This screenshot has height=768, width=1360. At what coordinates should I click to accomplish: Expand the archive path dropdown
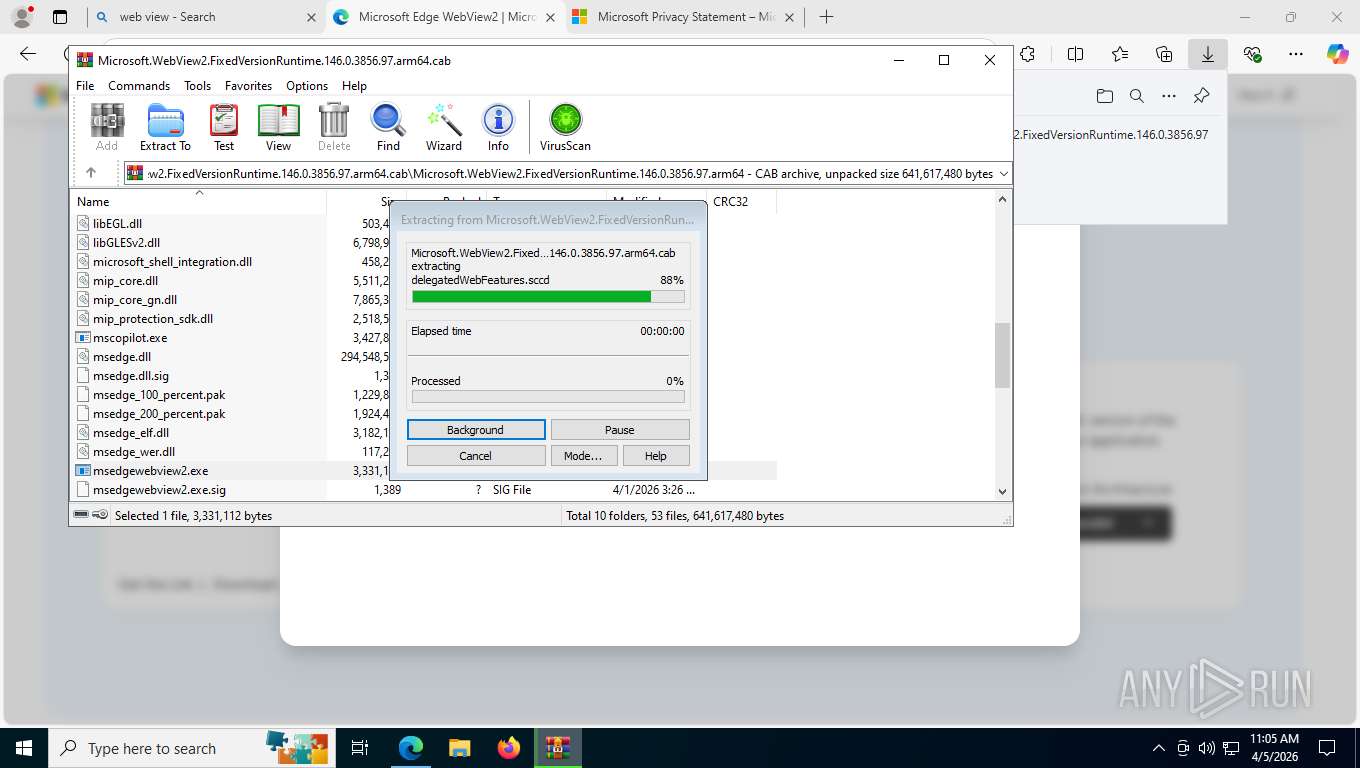[1003, 174]
